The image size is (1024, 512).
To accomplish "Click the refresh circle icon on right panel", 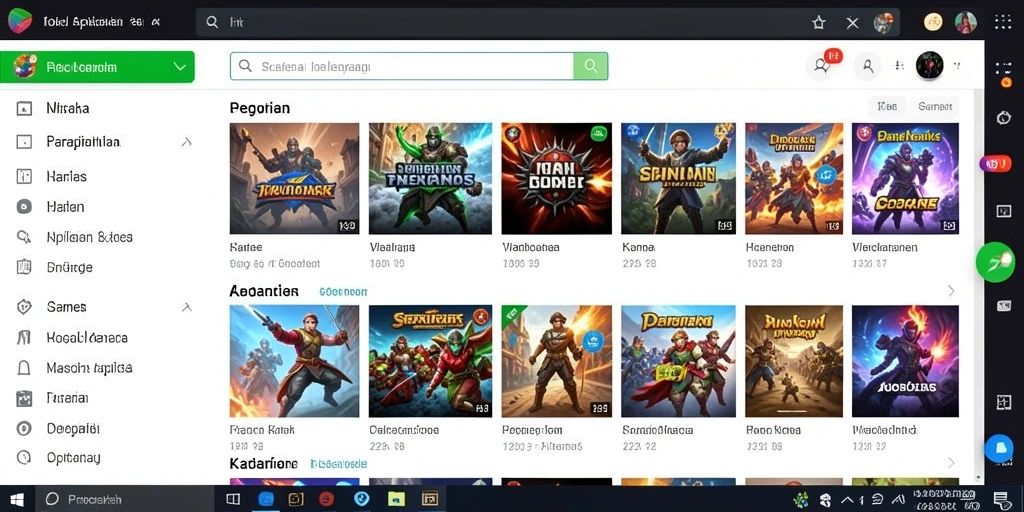I will [1004, 118].
